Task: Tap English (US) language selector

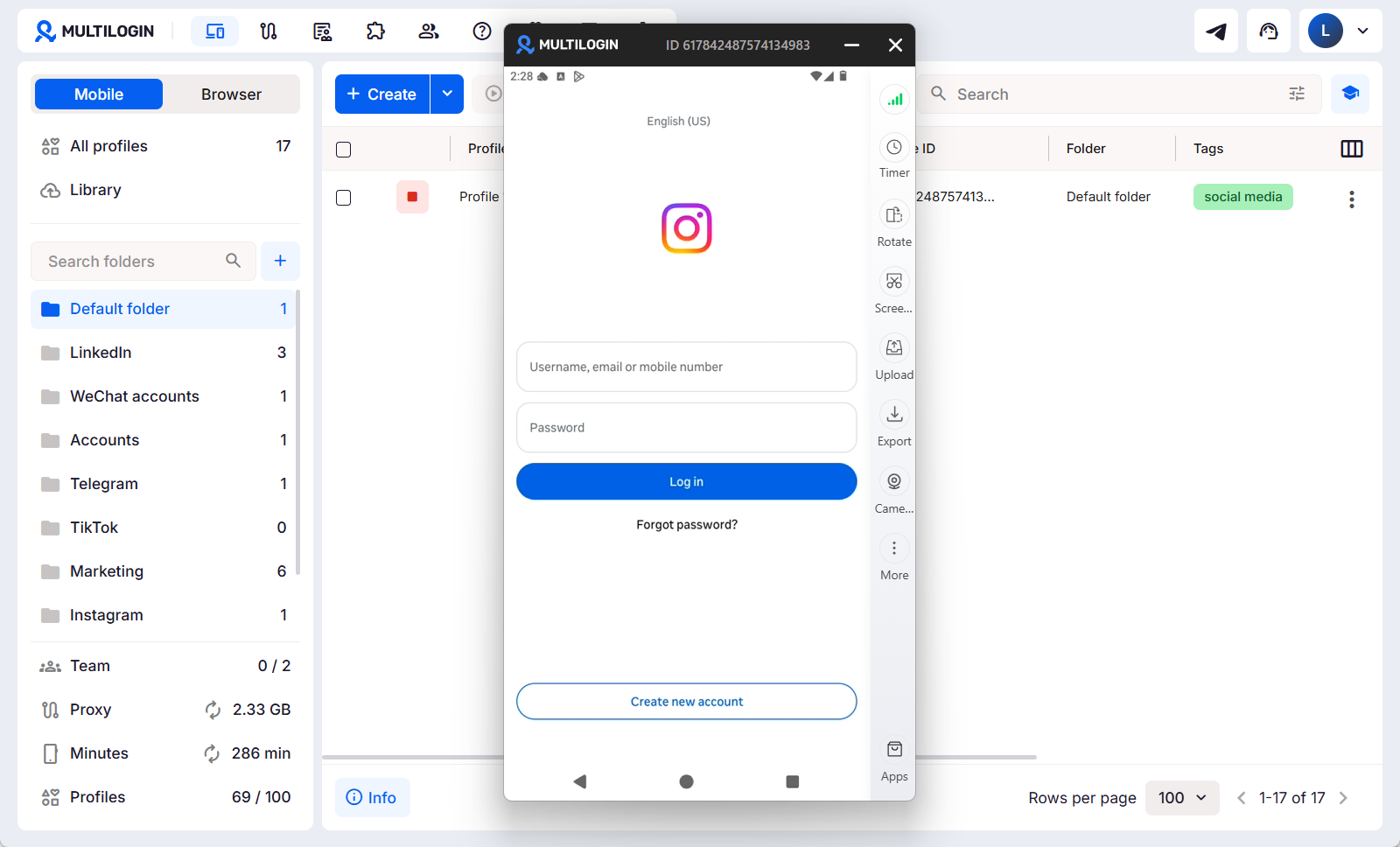Action: click(679, 122)
